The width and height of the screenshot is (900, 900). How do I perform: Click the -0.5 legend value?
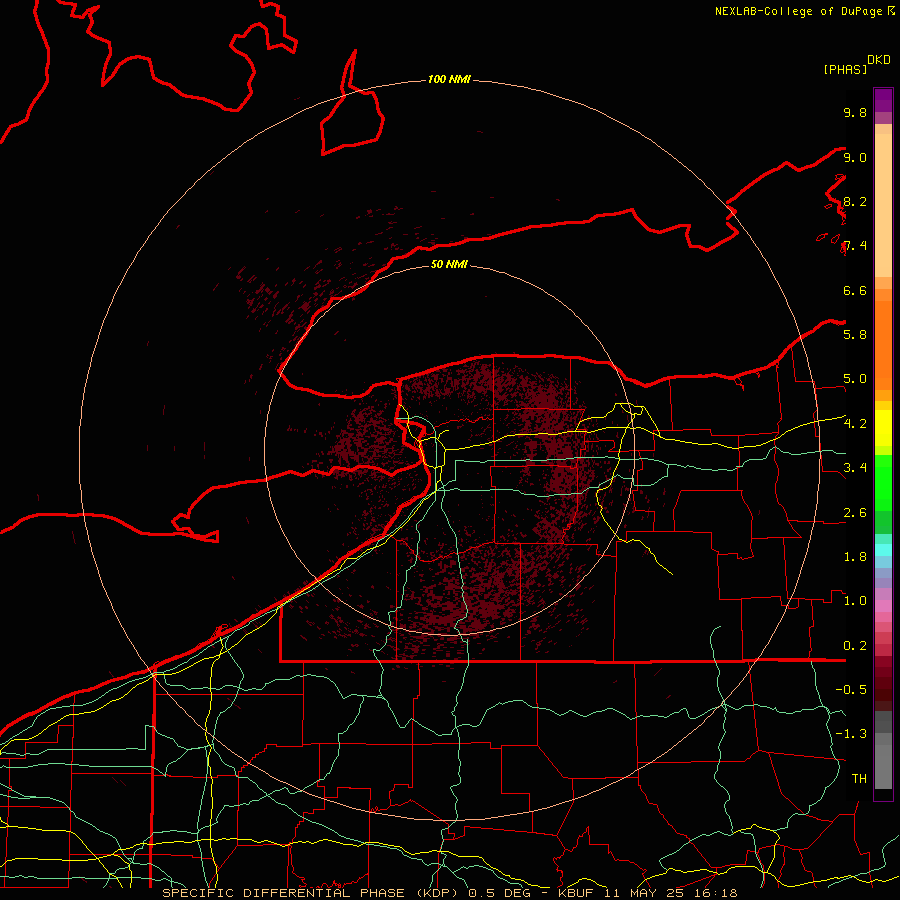coord(851,689)
